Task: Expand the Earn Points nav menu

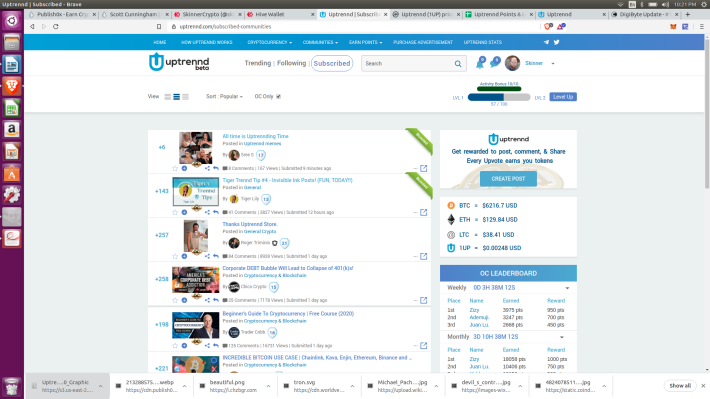Action: (x=365, y=42)
